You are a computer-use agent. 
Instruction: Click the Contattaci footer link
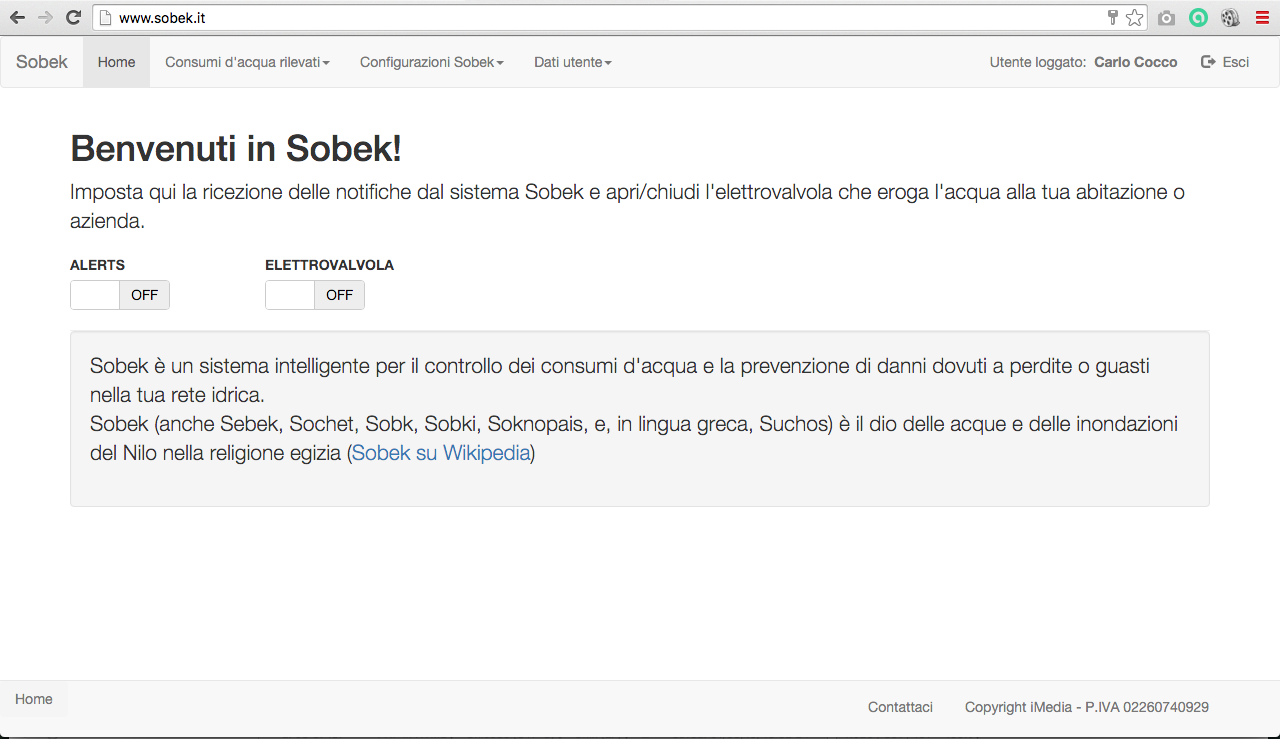(900, 707)
